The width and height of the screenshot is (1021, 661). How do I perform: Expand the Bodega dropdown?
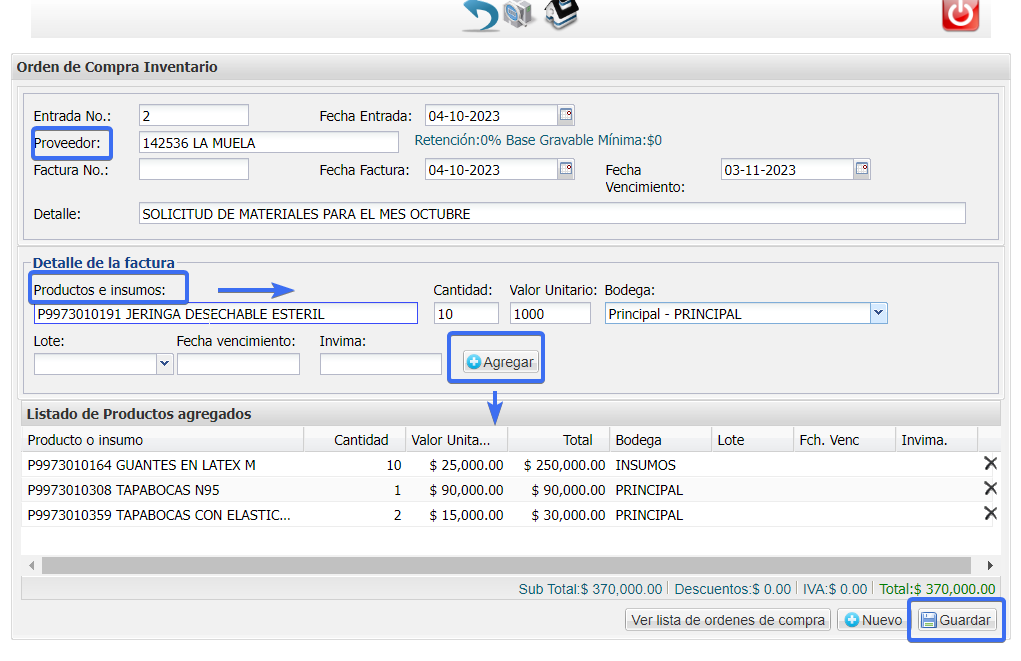(878, 313)
